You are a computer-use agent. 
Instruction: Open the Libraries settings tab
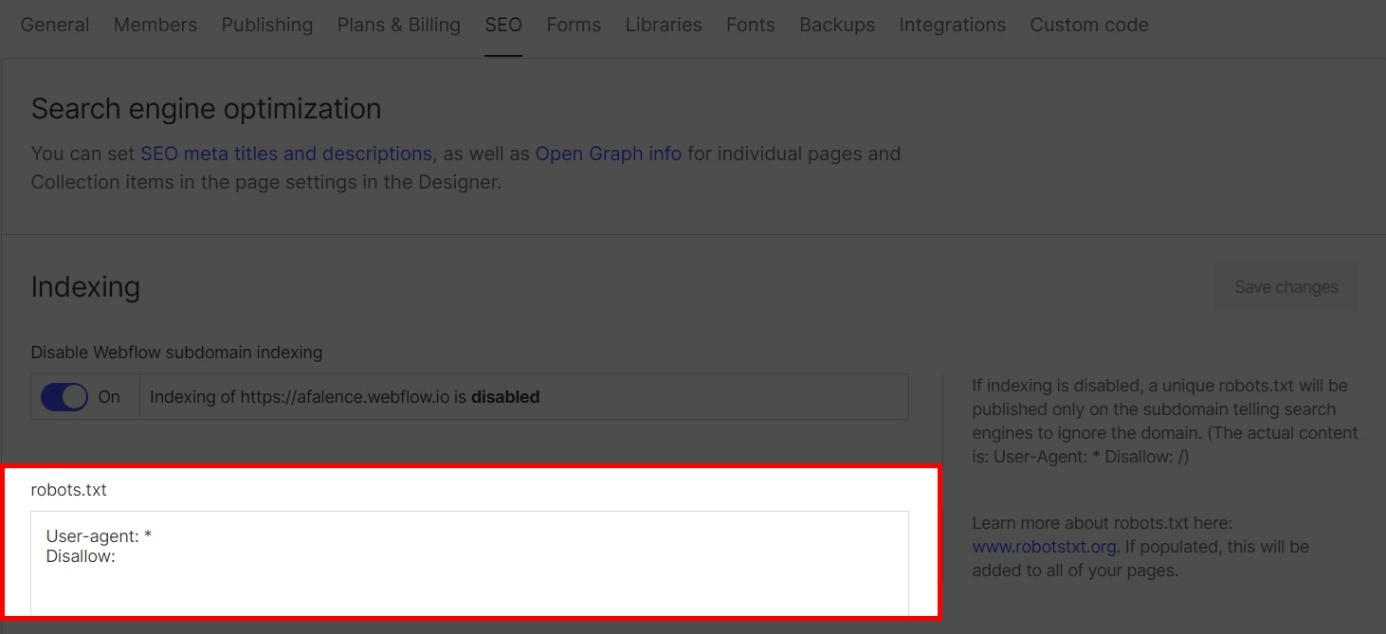pos(663,24)
